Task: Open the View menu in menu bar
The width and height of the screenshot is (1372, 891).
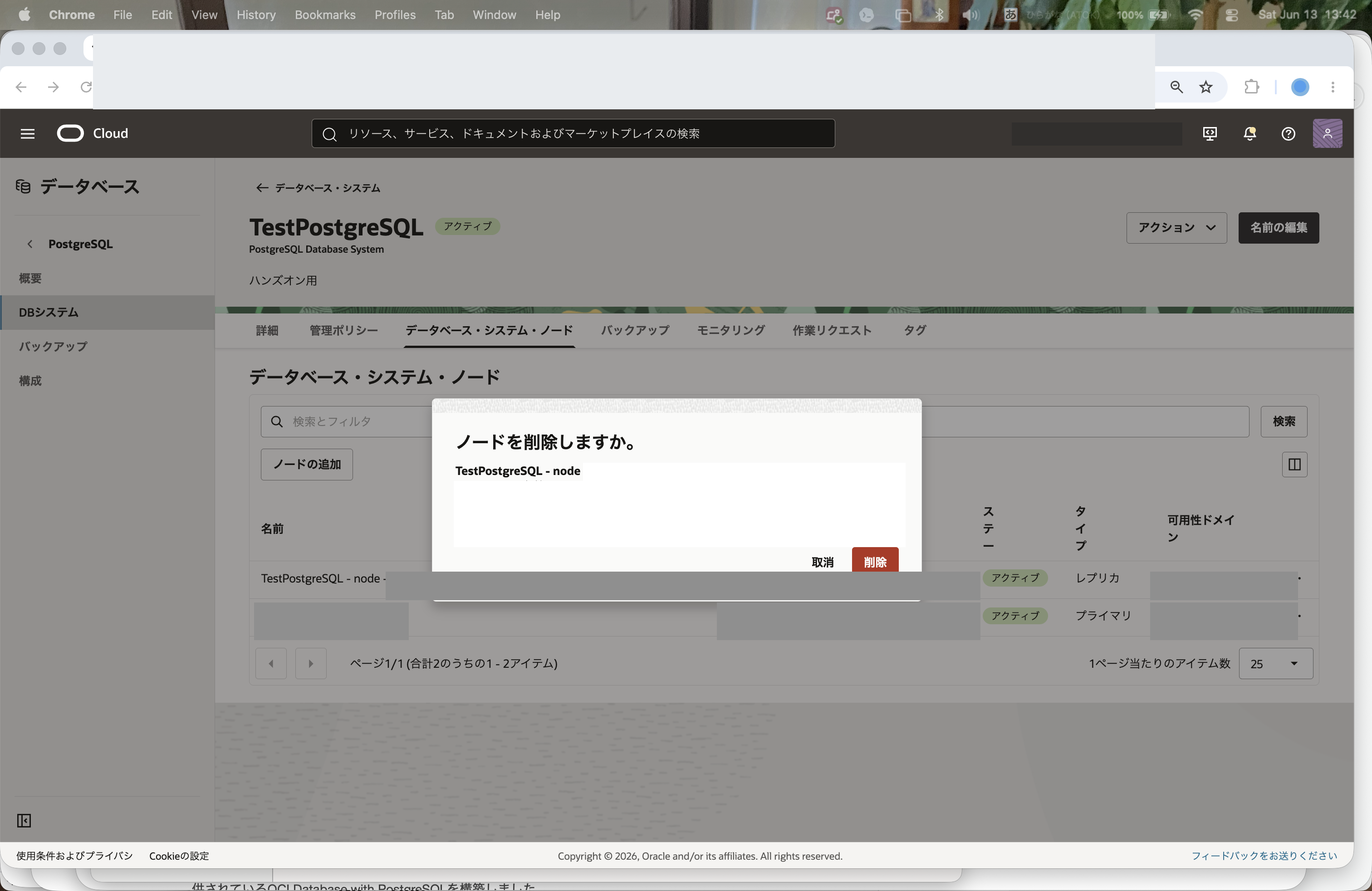Action: pos(204,15)
